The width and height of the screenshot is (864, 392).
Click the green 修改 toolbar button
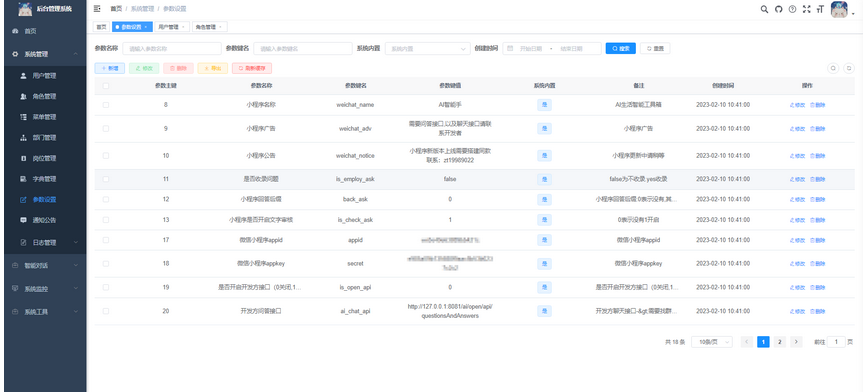coord(144,68)
